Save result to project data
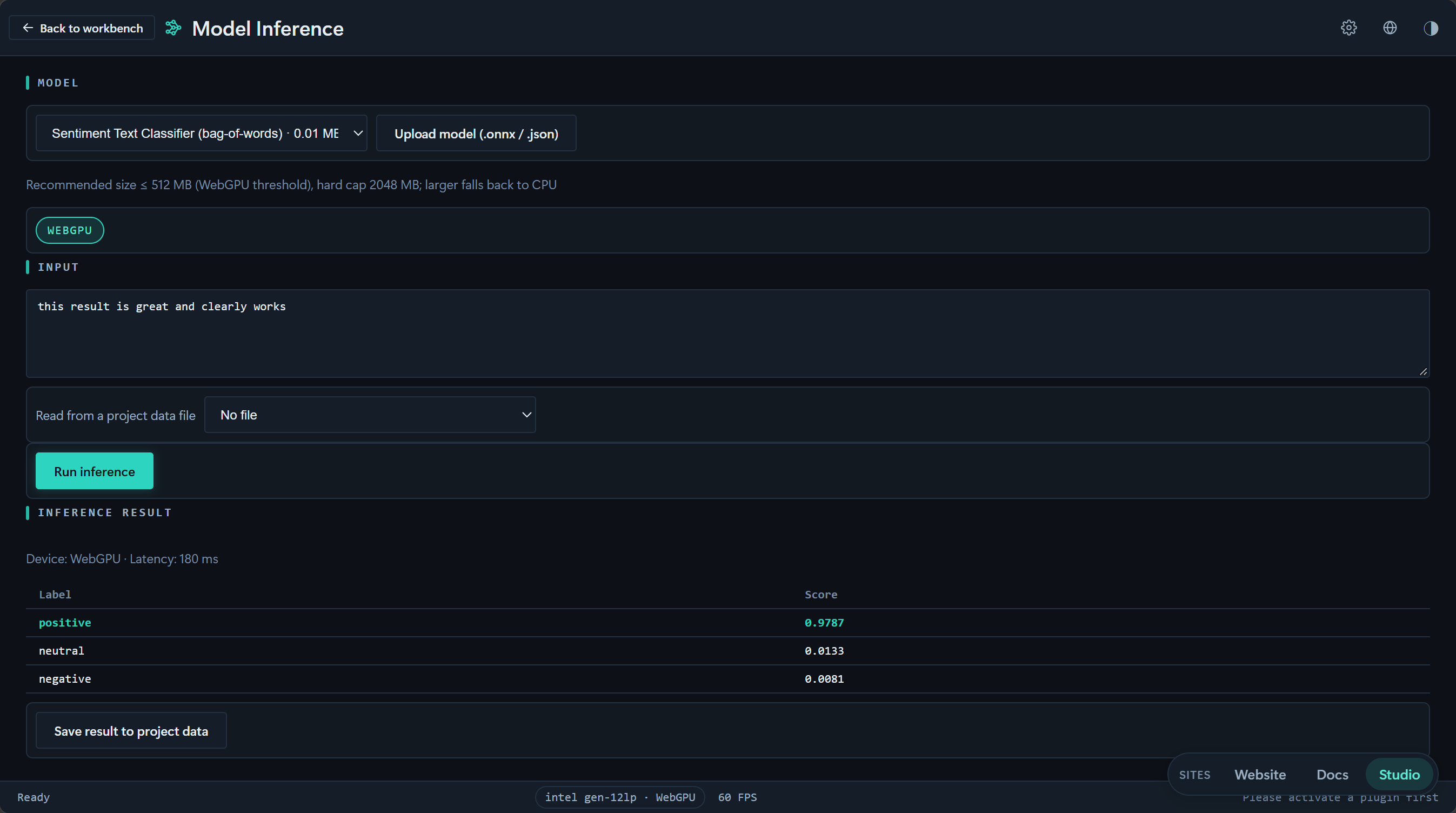 pyautogui.click(x=131, y=730)
